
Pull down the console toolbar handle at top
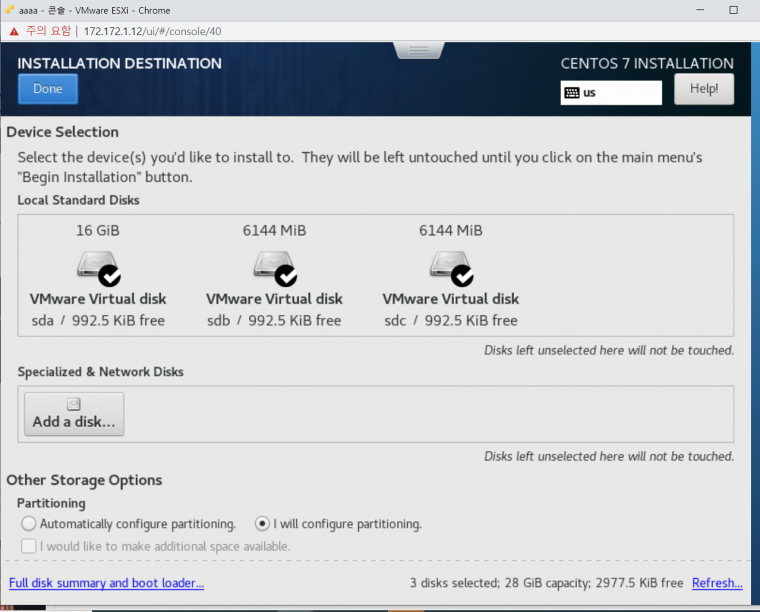click(419, 50)
